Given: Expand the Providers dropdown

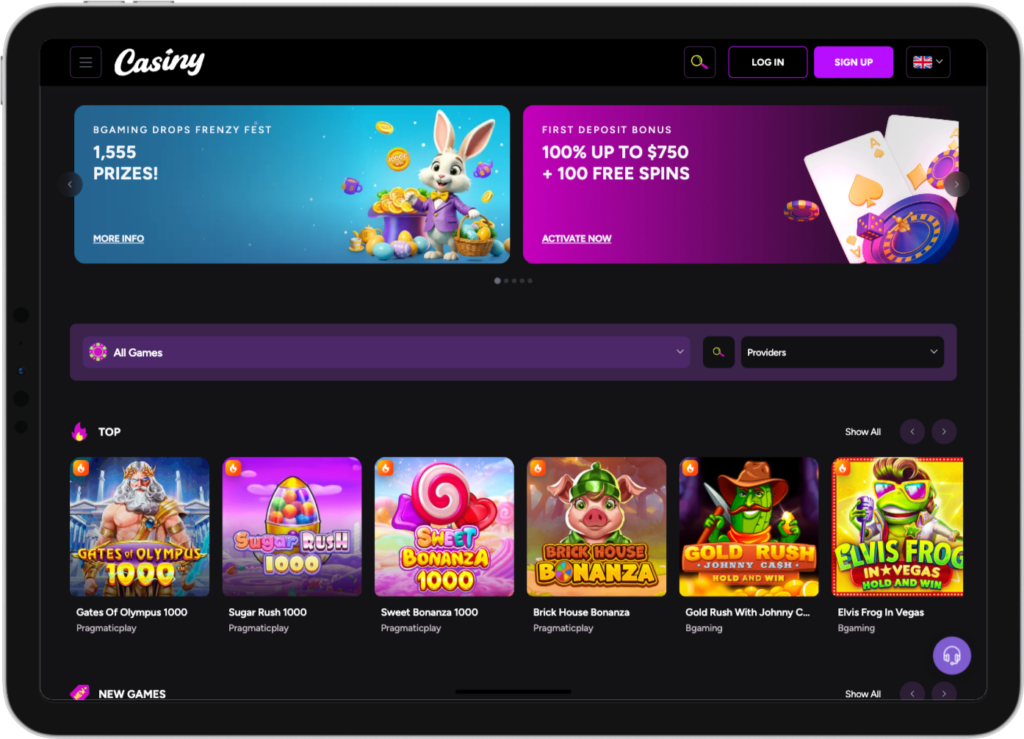Looking at the screenshot, I should pos(842,353).
